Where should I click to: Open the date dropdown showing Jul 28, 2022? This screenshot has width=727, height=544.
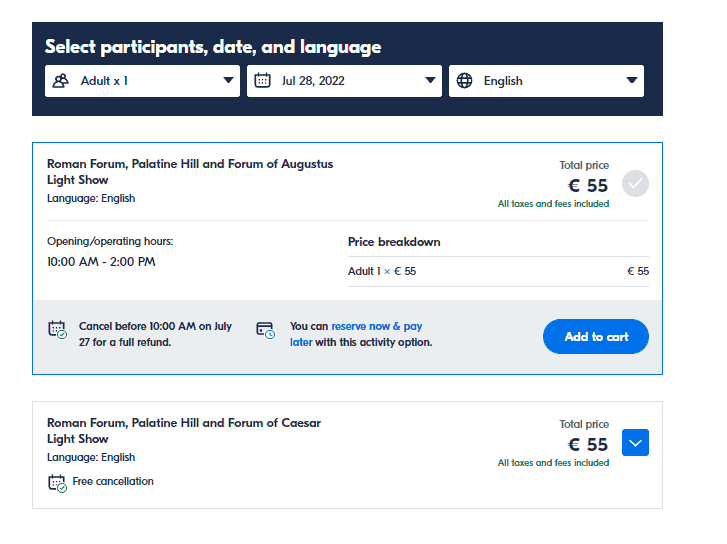[344, 81]
